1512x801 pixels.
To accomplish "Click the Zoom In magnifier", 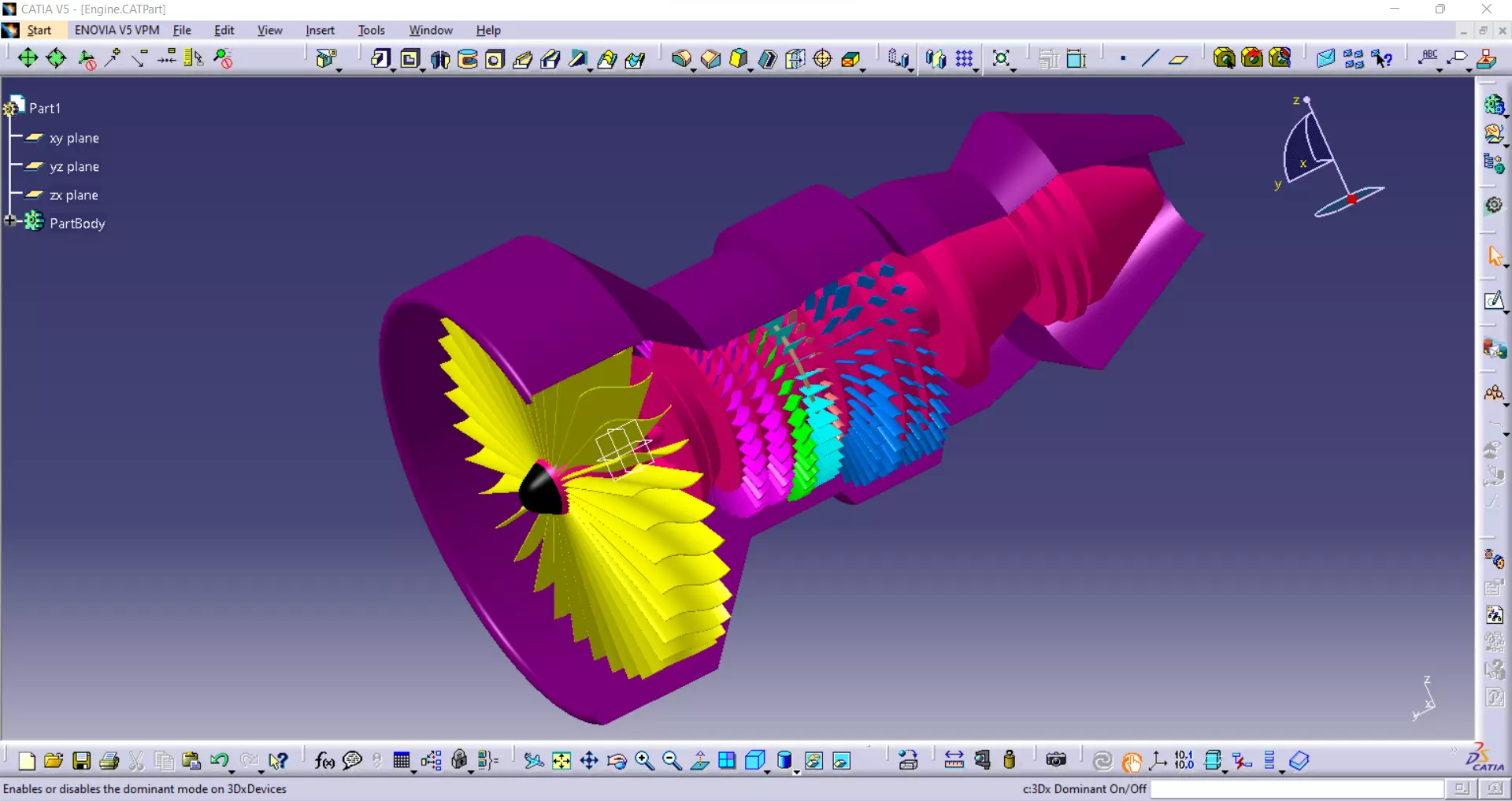I will tap(644, 760).
